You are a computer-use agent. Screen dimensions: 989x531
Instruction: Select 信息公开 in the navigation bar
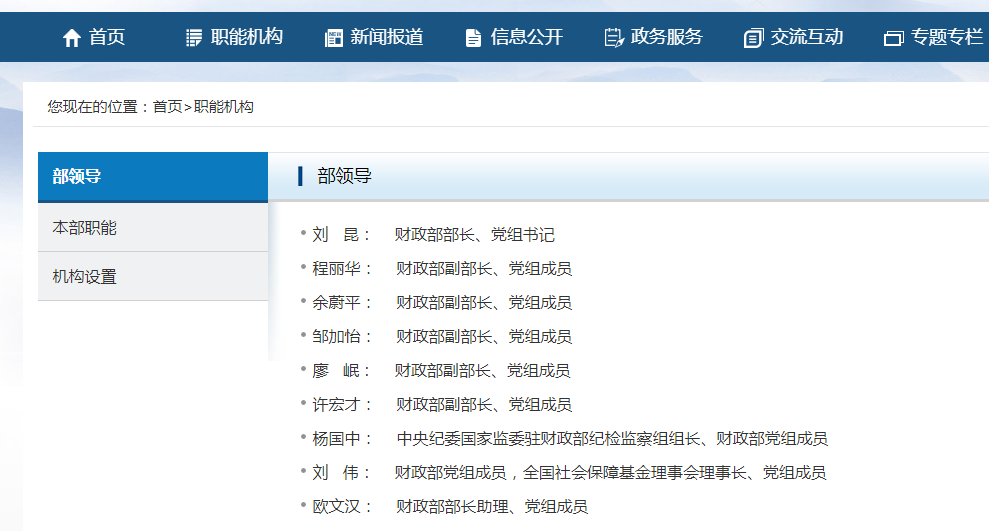pos(527,37)
